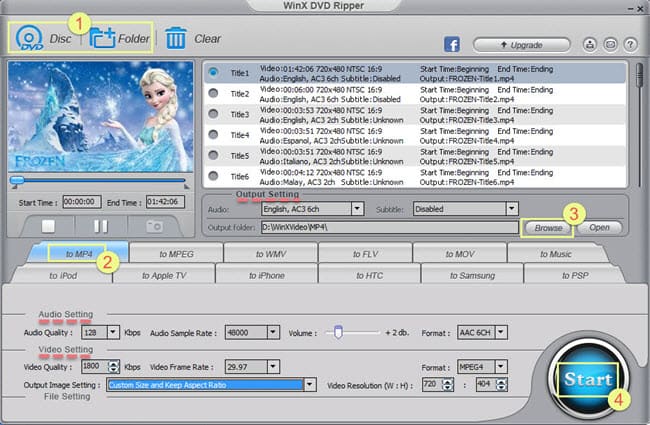Click the Open output folder button
Viewport: 650px width, 425px height.
click(x=599, y=227)
